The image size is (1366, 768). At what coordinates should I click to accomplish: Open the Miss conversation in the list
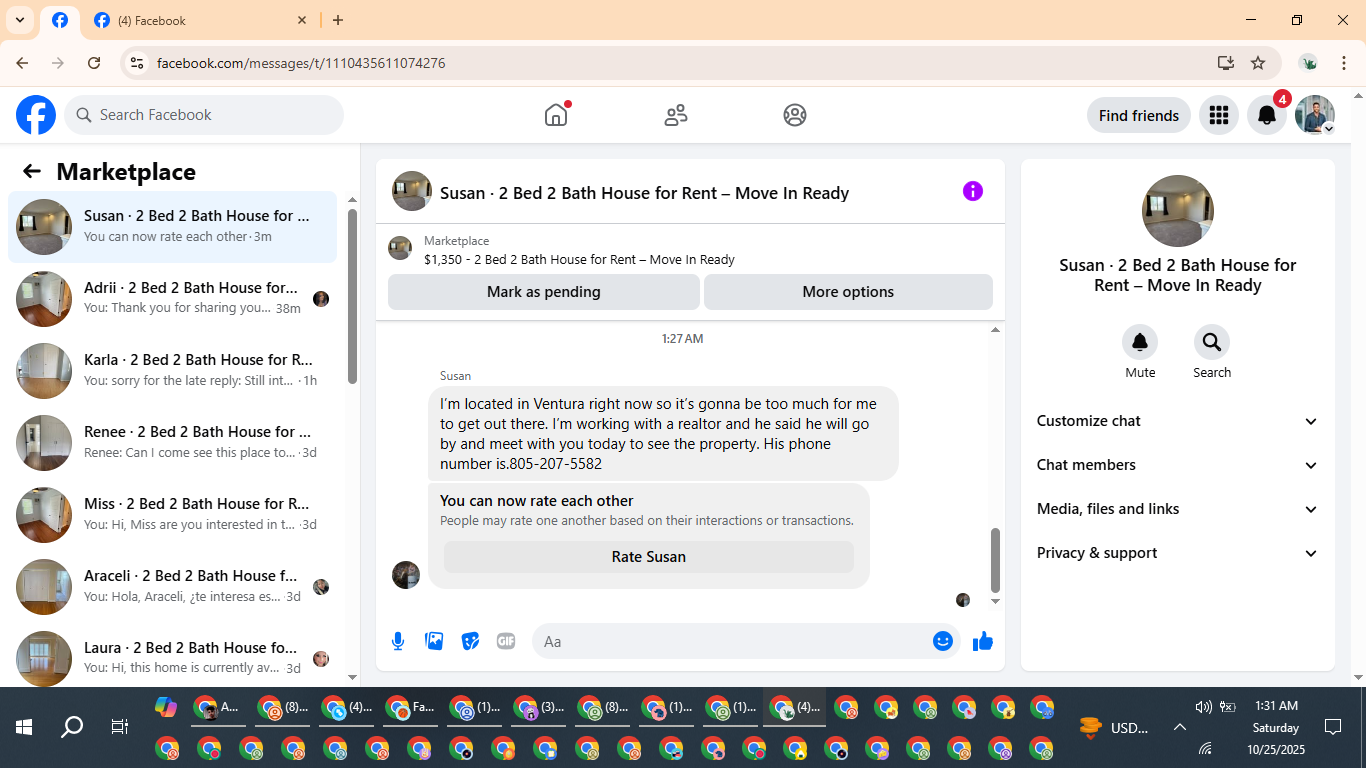pos(172,515)
